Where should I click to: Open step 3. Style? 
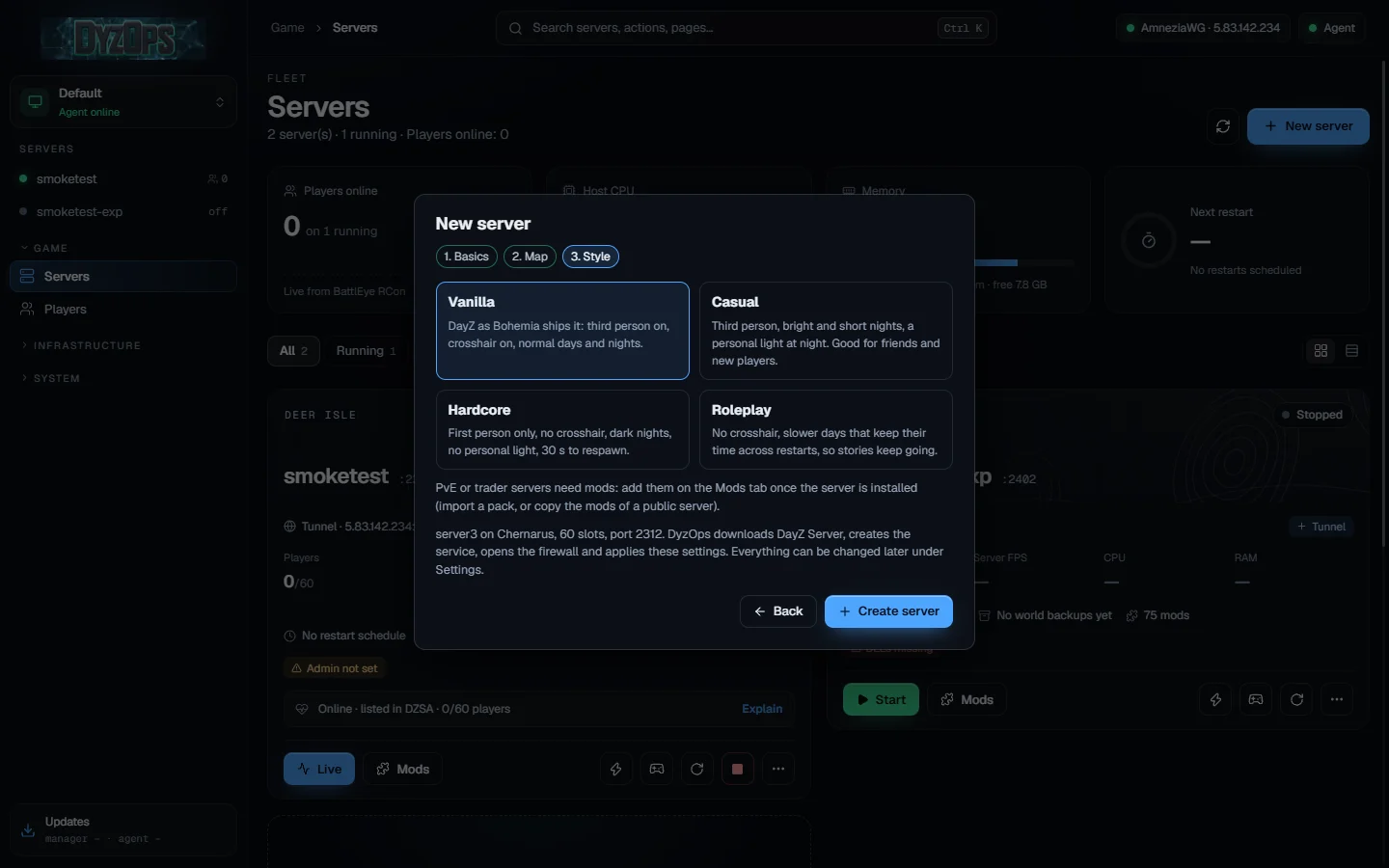[590, 257]
